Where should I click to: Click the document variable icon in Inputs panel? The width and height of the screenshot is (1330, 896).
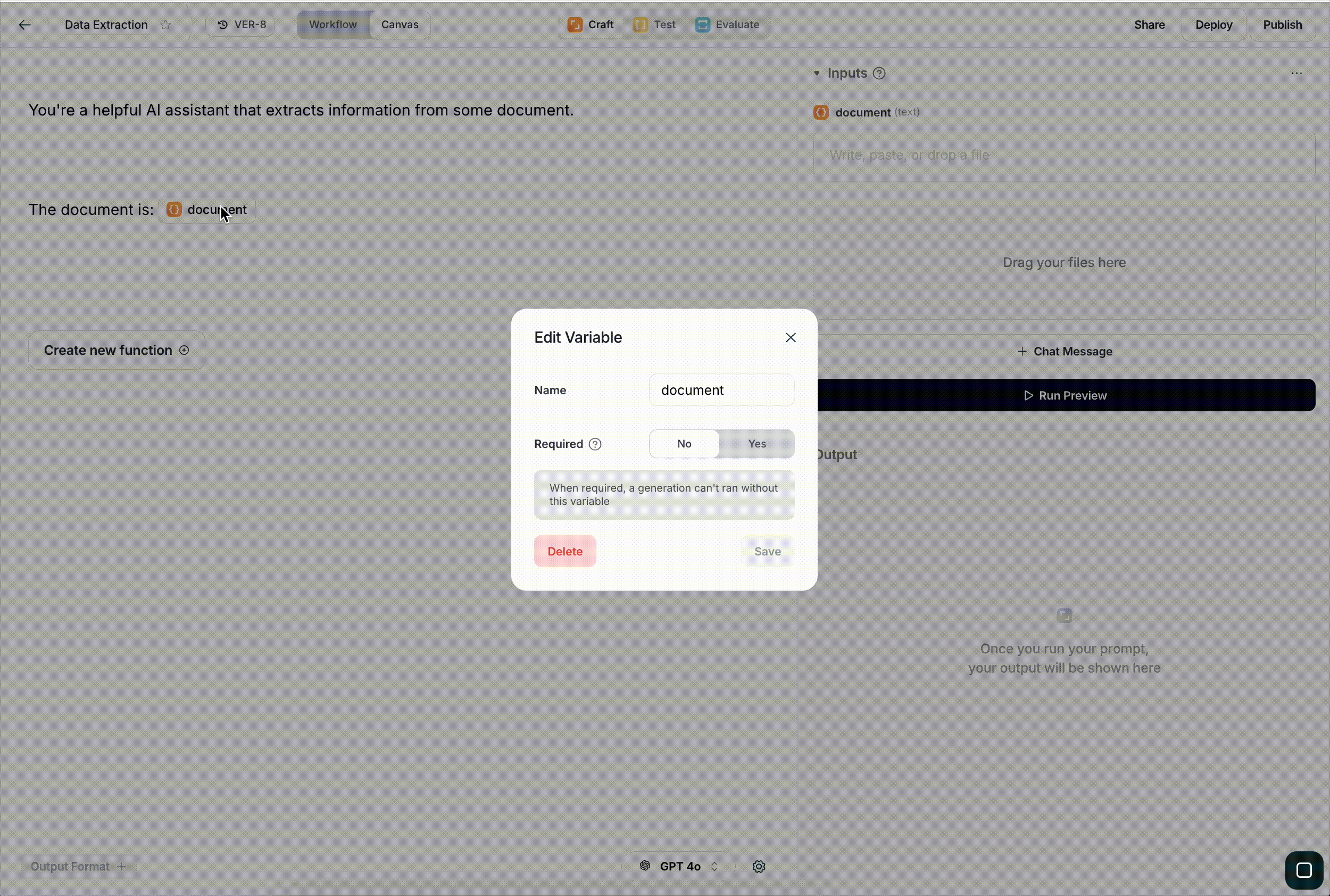point(821,112)
